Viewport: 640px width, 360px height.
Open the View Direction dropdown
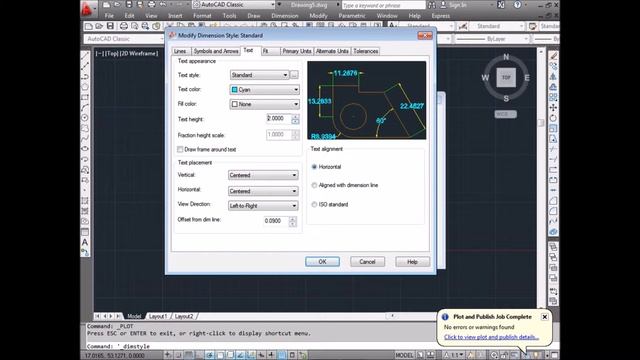tap(263, 206)
